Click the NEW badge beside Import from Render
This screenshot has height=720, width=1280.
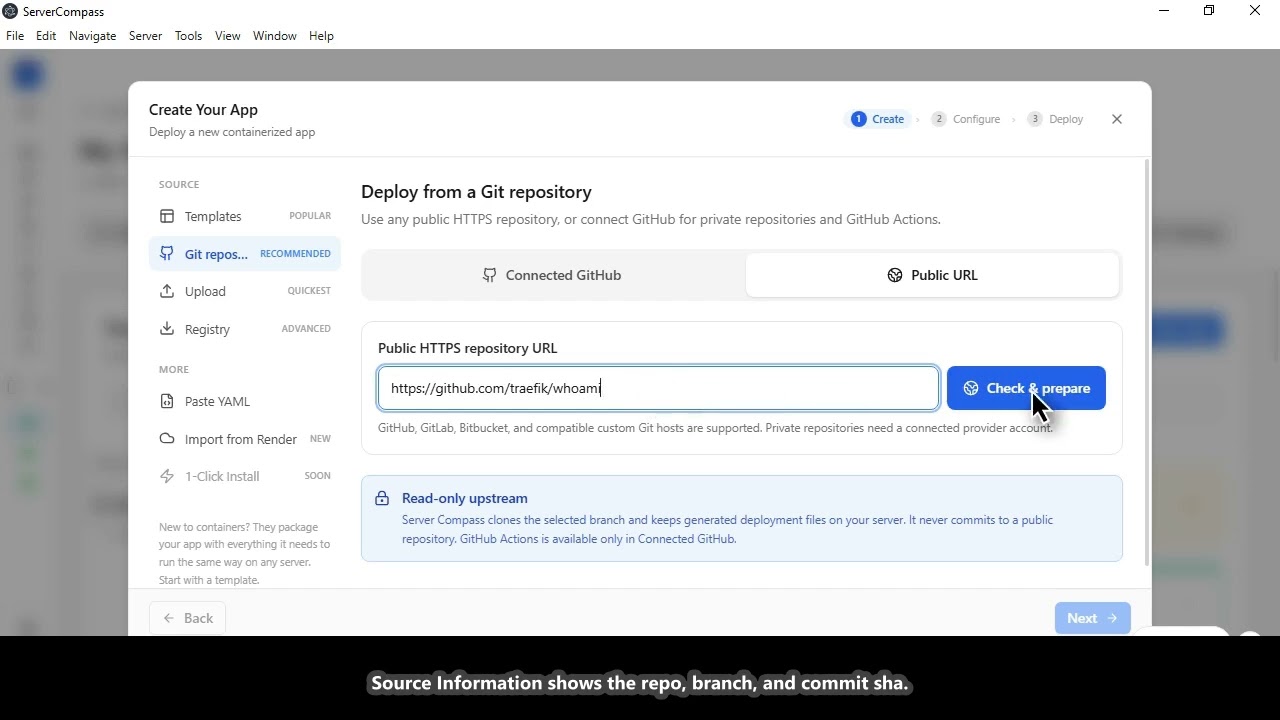tap(320, 439)
